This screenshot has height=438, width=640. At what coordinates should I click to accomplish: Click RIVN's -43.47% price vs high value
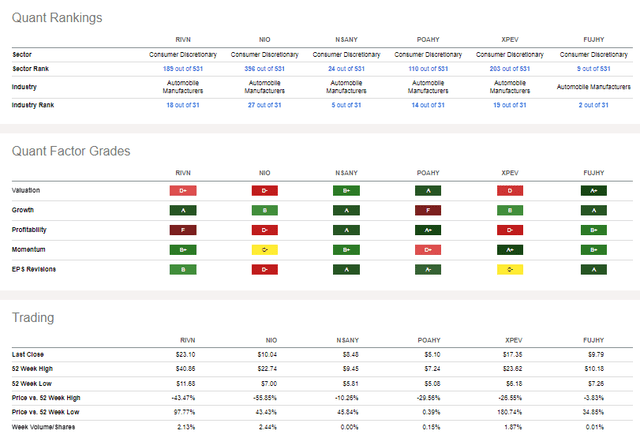pyautogui.click(x=183, y=398)
